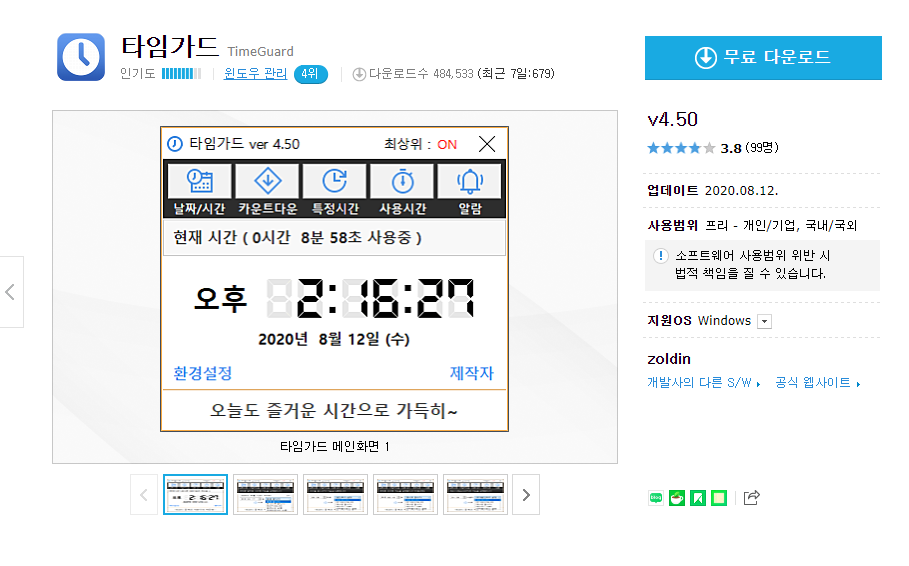Viewport: 909px width, 566px height.
Task: Share via the Line icon
Action: 656,498
